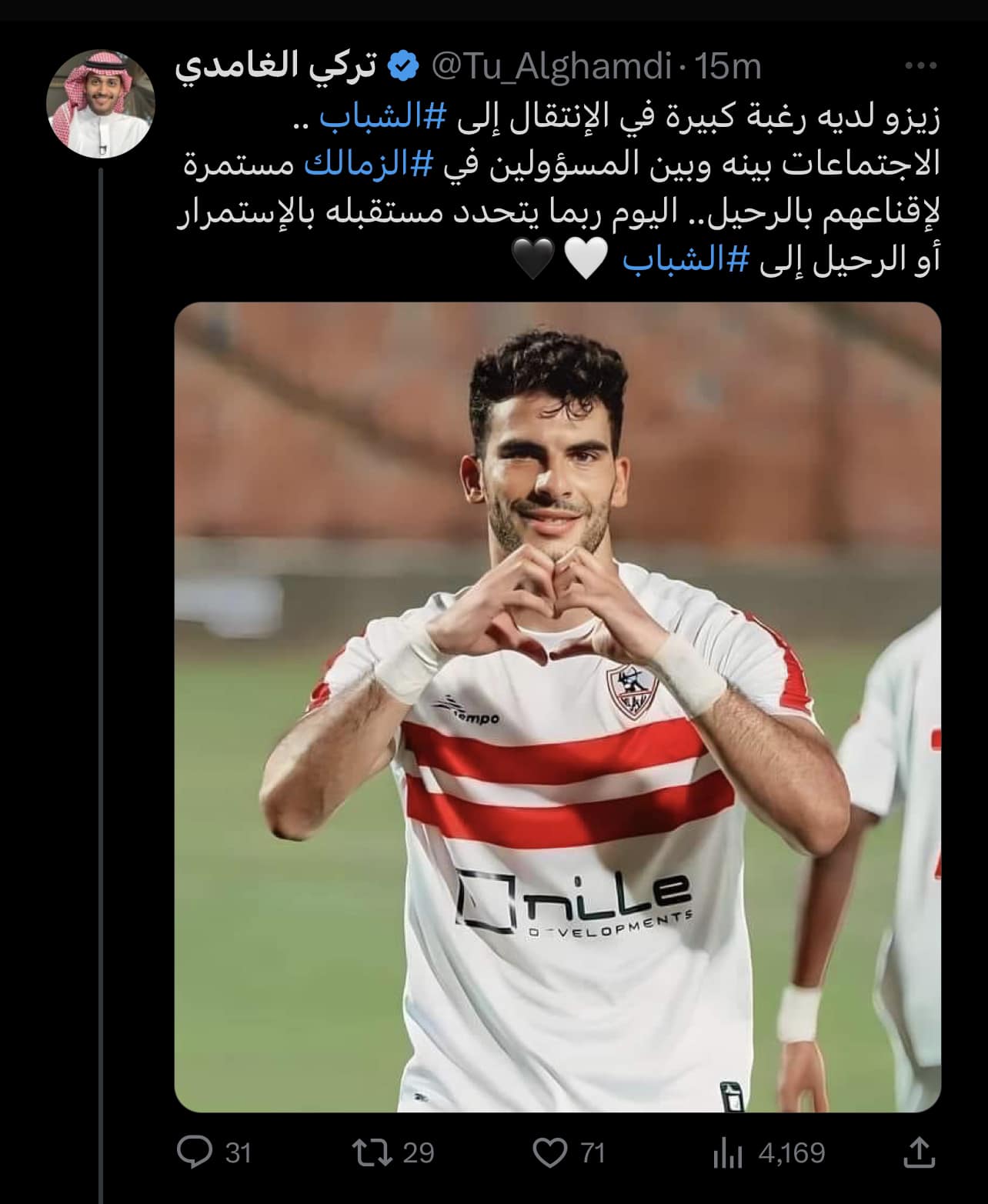Viewport: 988px width, 1204px height.
Task: Click the 71 likes count
Action: coord(592,1153)
